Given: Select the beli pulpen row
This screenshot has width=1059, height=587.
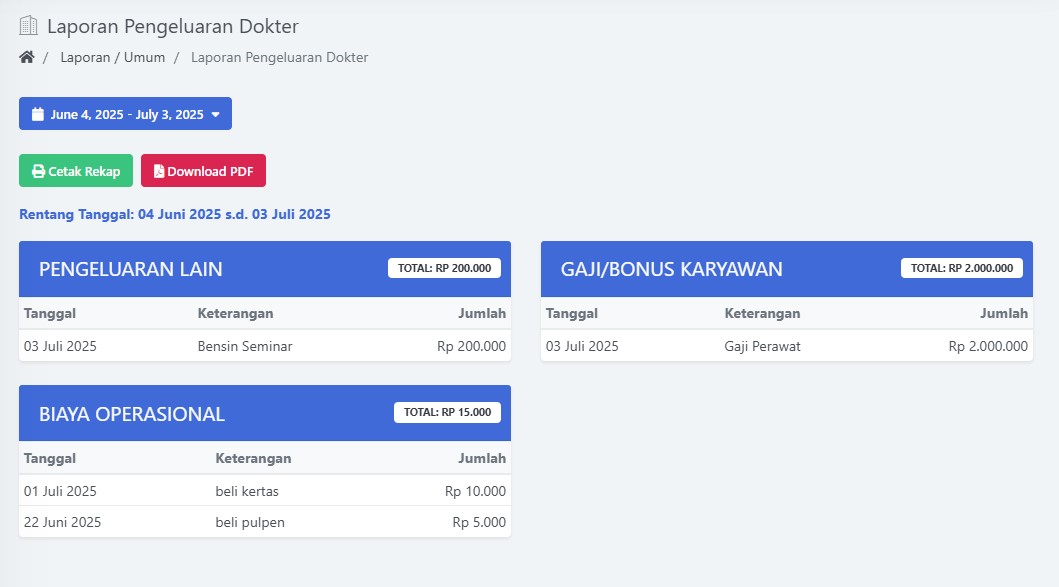Looking at the screenshot, I should 264,522.
